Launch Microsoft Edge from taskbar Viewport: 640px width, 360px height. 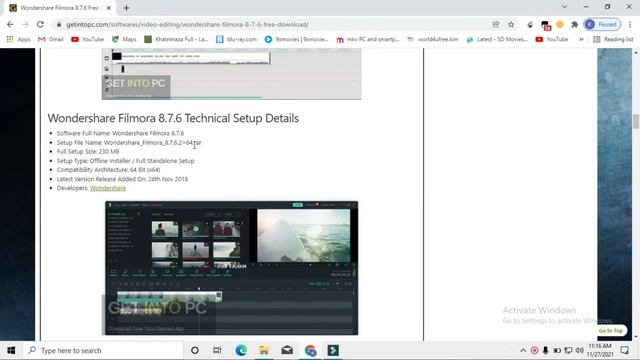tap(241, 350)
